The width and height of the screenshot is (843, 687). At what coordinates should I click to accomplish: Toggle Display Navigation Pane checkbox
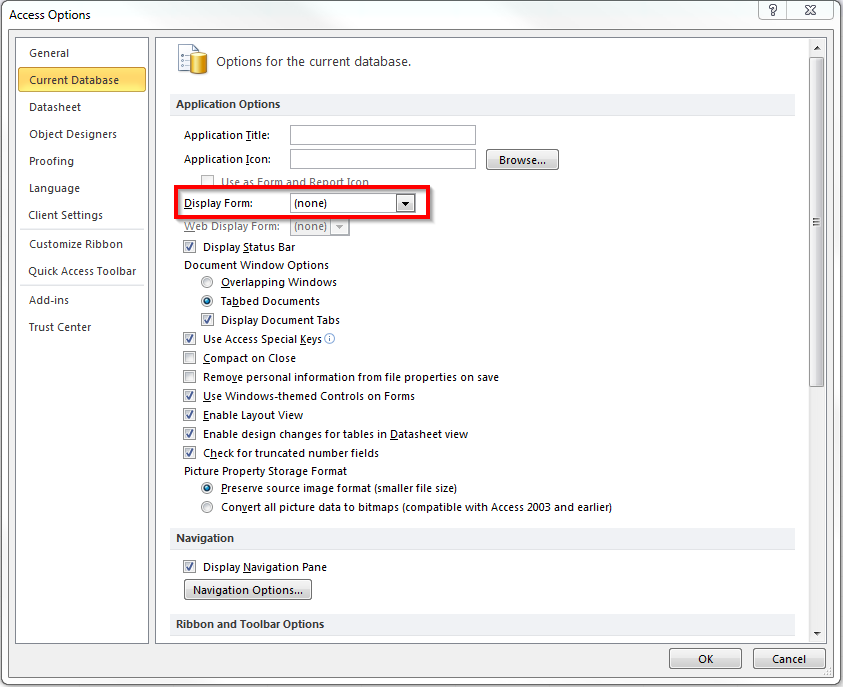pos(189,567)
